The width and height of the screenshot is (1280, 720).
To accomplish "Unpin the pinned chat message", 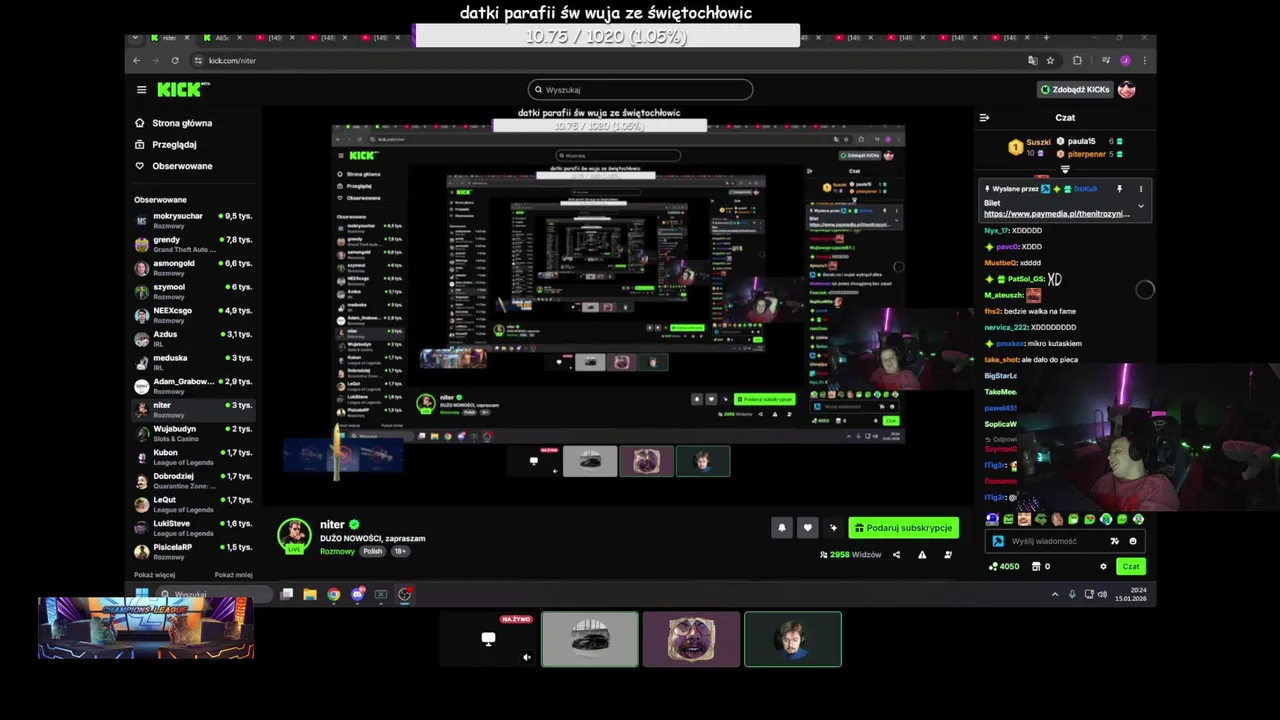I will point(1119,189).
